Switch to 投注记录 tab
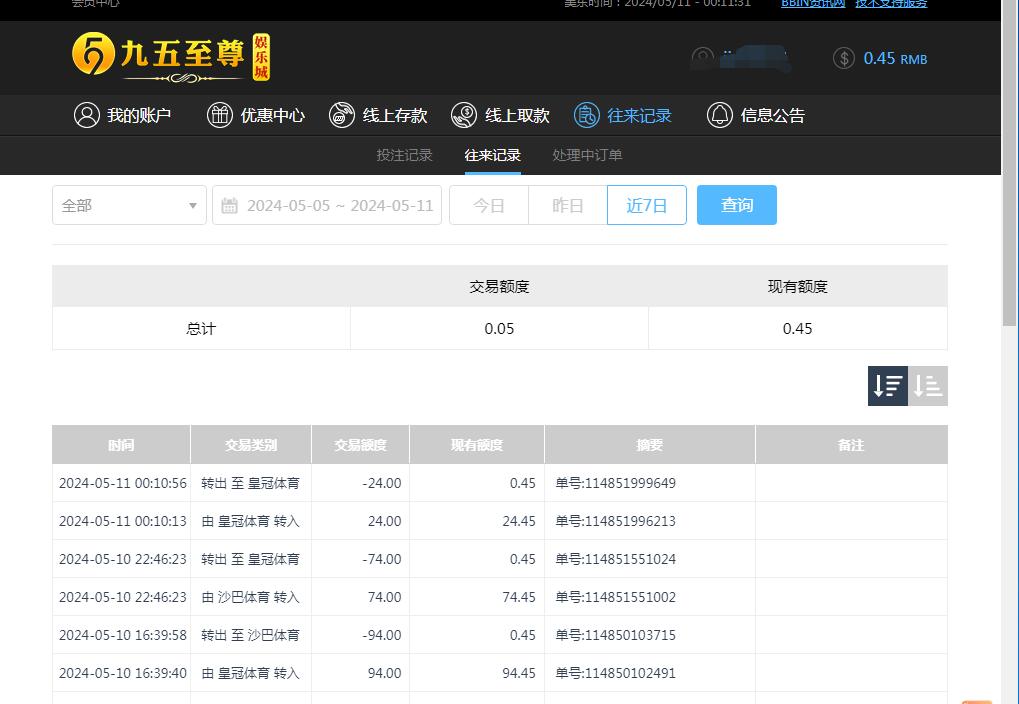Viewport: 1019px width, 704px height. [404, 155]
